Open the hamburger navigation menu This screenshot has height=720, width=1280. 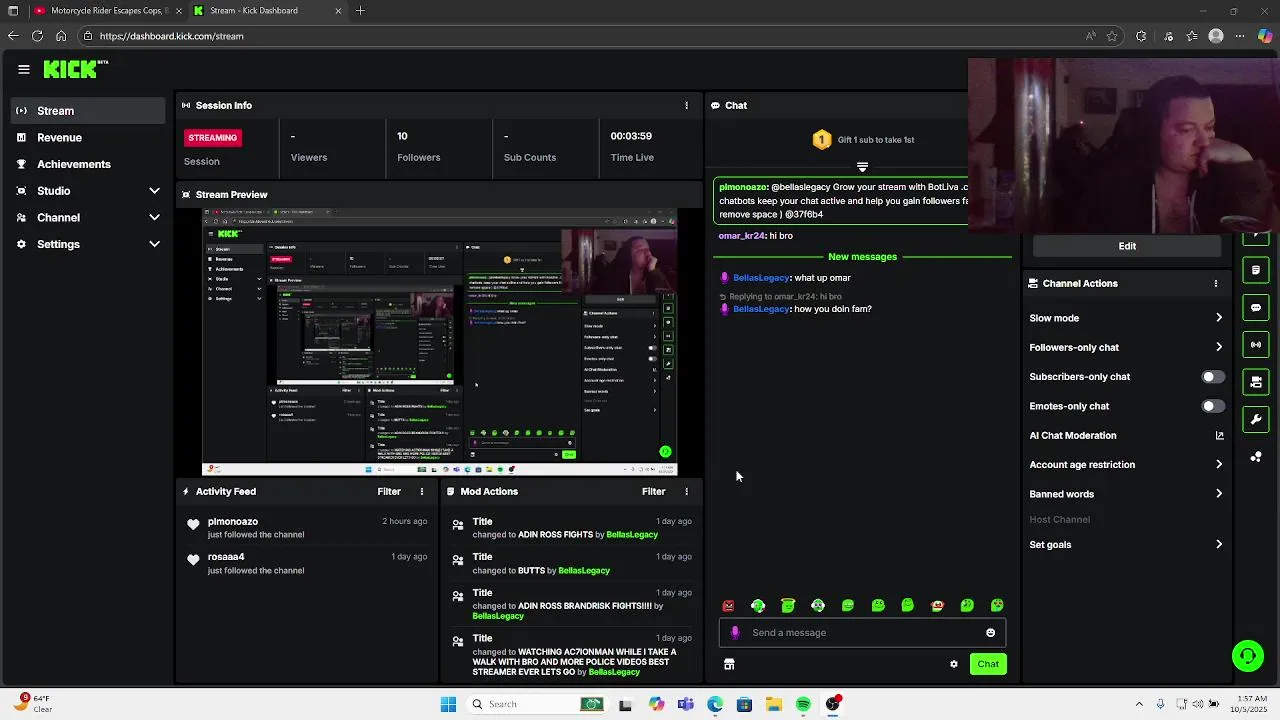pos(24,69)
